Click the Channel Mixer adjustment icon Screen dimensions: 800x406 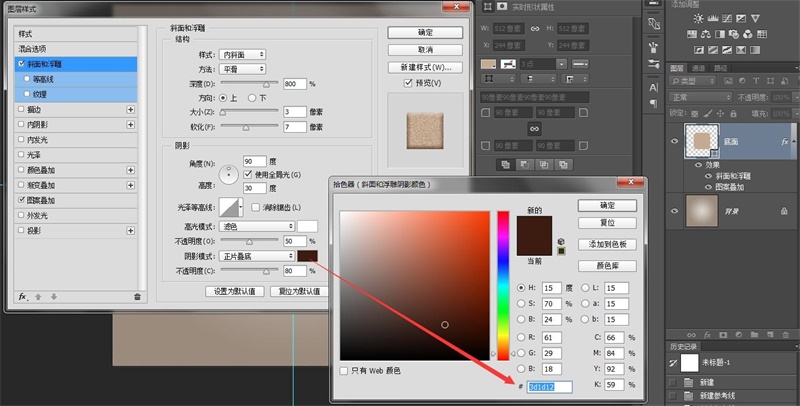[x=747, y=34]
